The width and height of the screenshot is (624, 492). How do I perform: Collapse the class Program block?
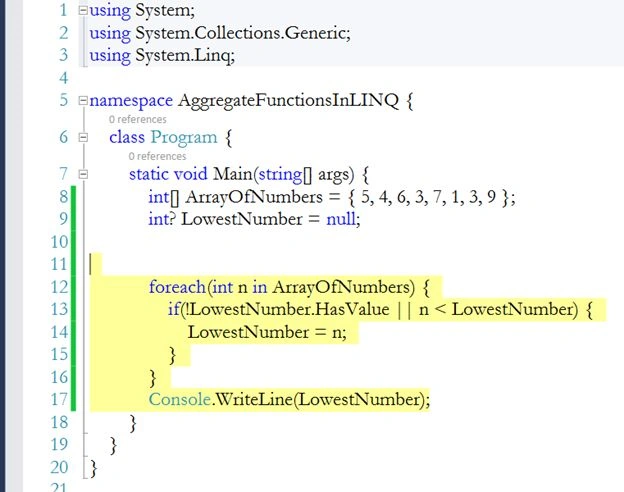click(x=83, y=137)
